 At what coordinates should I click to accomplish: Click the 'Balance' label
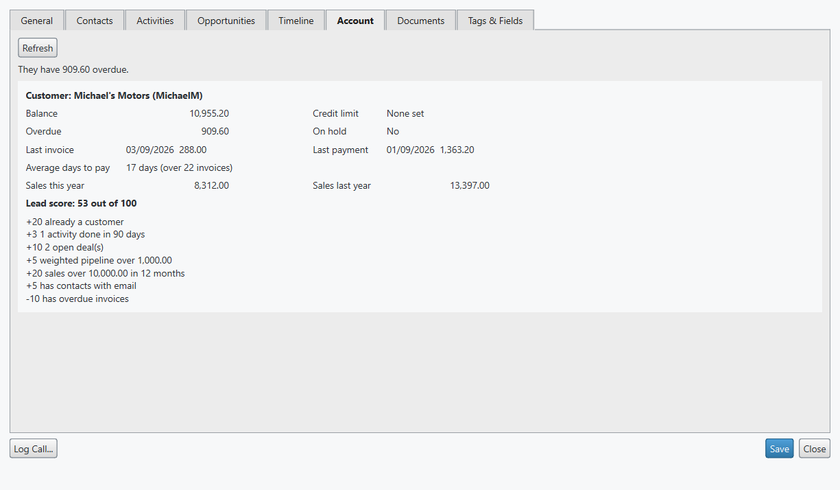pos(41,114)
